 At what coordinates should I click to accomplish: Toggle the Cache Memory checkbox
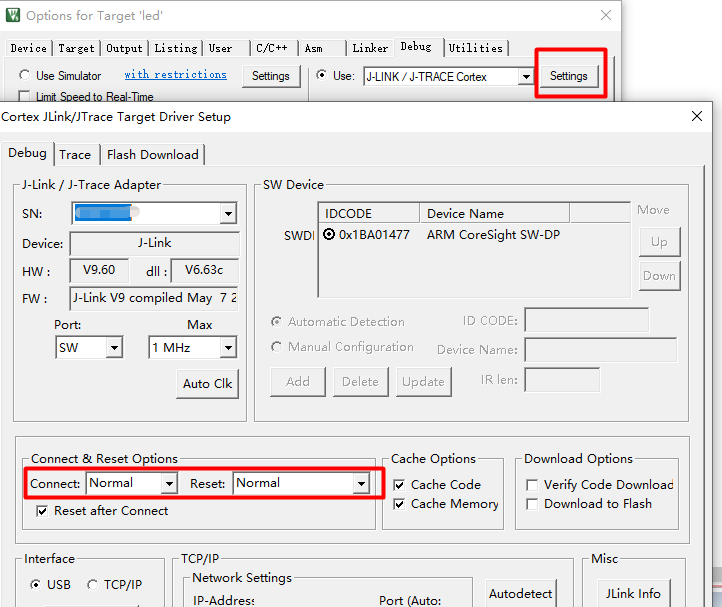[x=399, y=504]
